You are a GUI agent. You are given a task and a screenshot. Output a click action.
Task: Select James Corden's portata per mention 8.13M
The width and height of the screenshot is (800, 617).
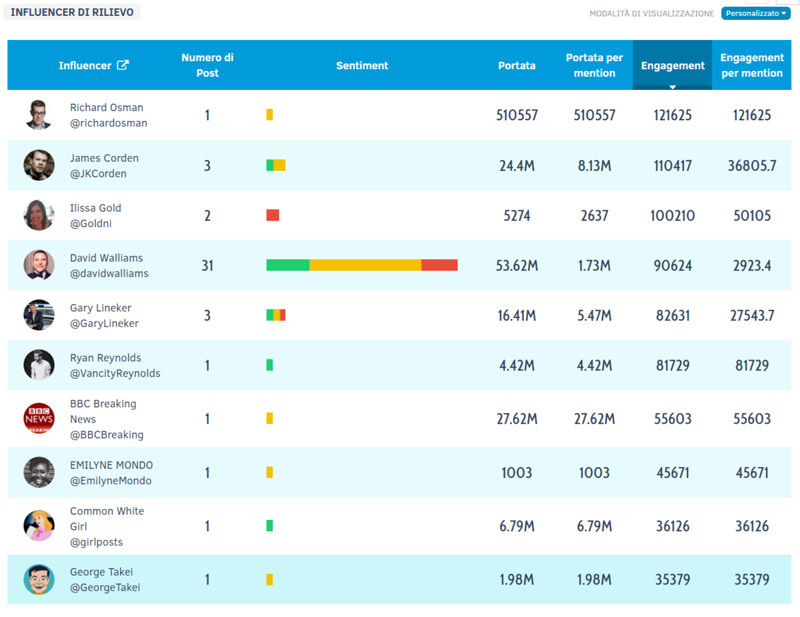[x=594, y=165]
